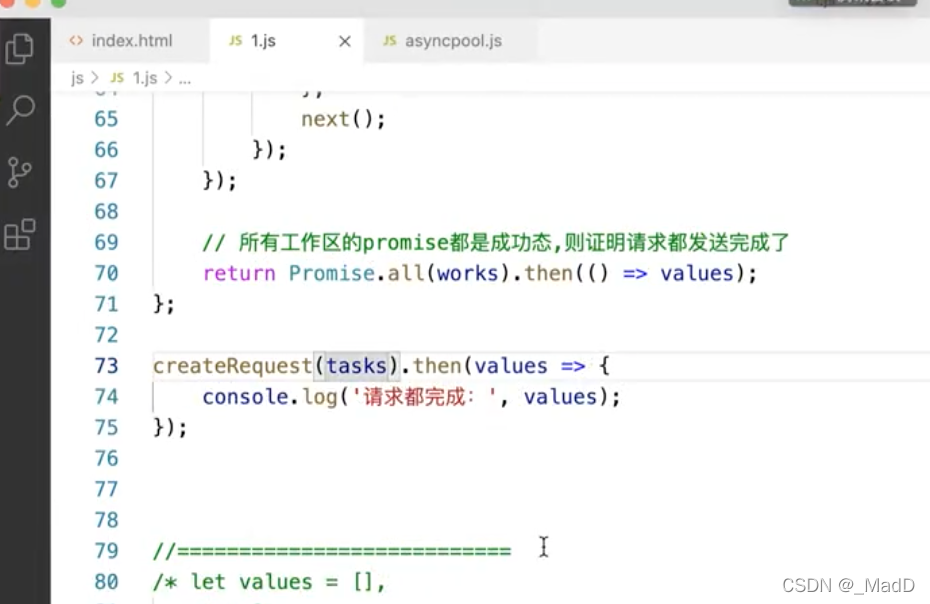
Task: Click on 'next();' code on line 65
Action: 343,119
